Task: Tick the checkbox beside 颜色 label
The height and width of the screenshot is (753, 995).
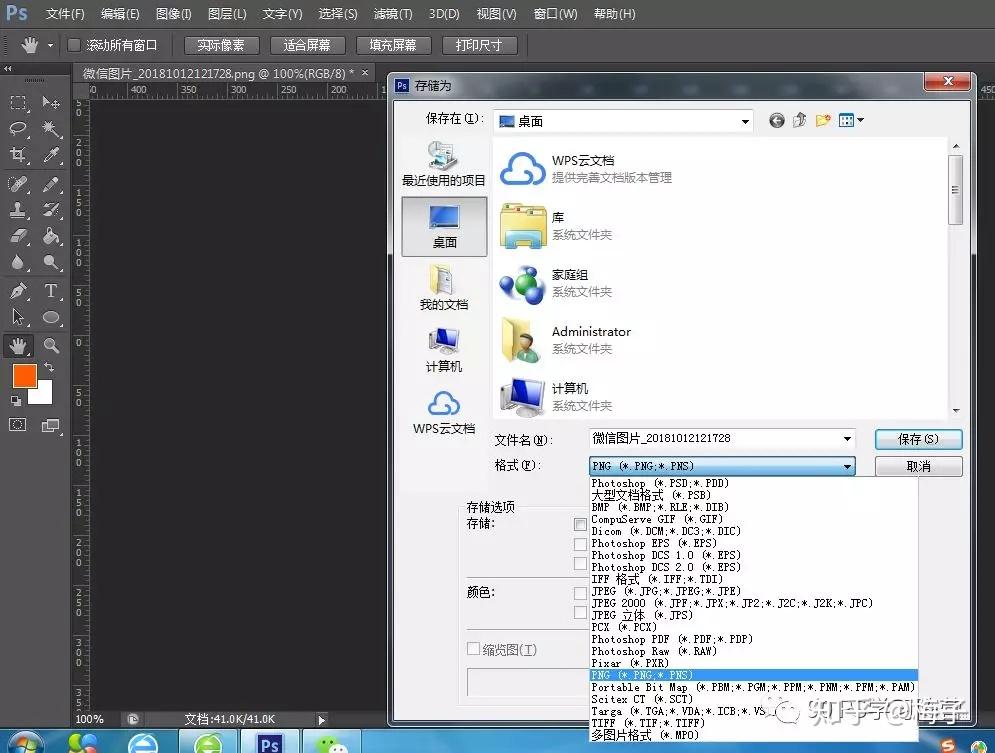Action: [x=580, y=593]
